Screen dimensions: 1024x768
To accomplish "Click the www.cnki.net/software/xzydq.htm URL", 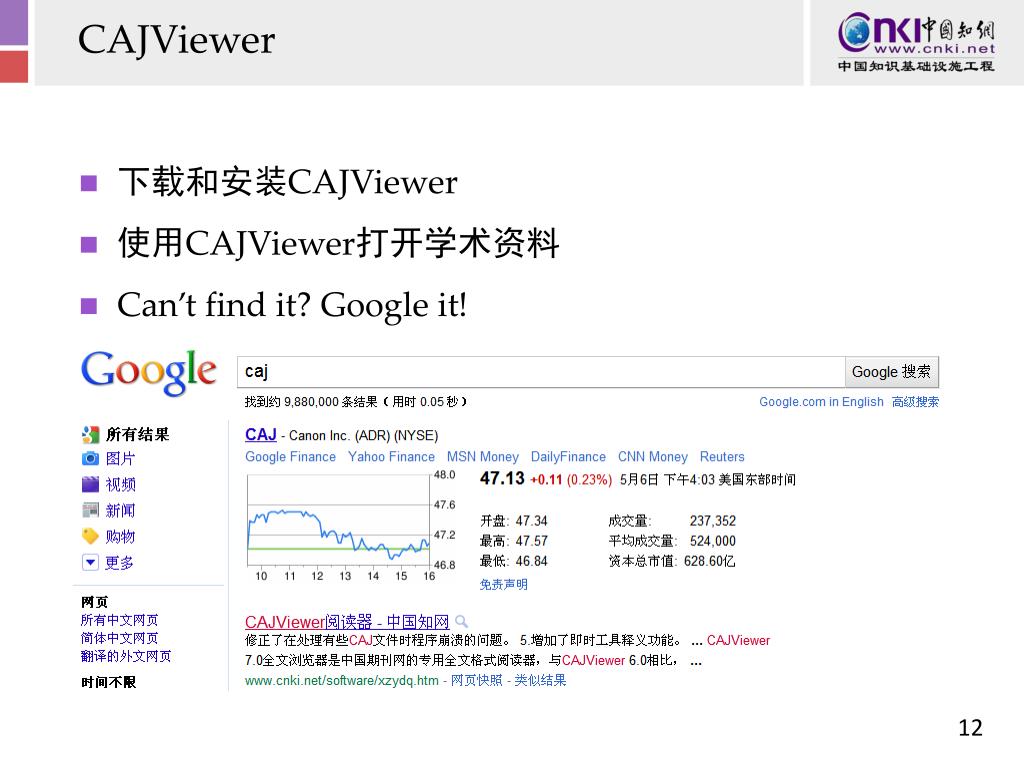I will [x=342, y=680].
